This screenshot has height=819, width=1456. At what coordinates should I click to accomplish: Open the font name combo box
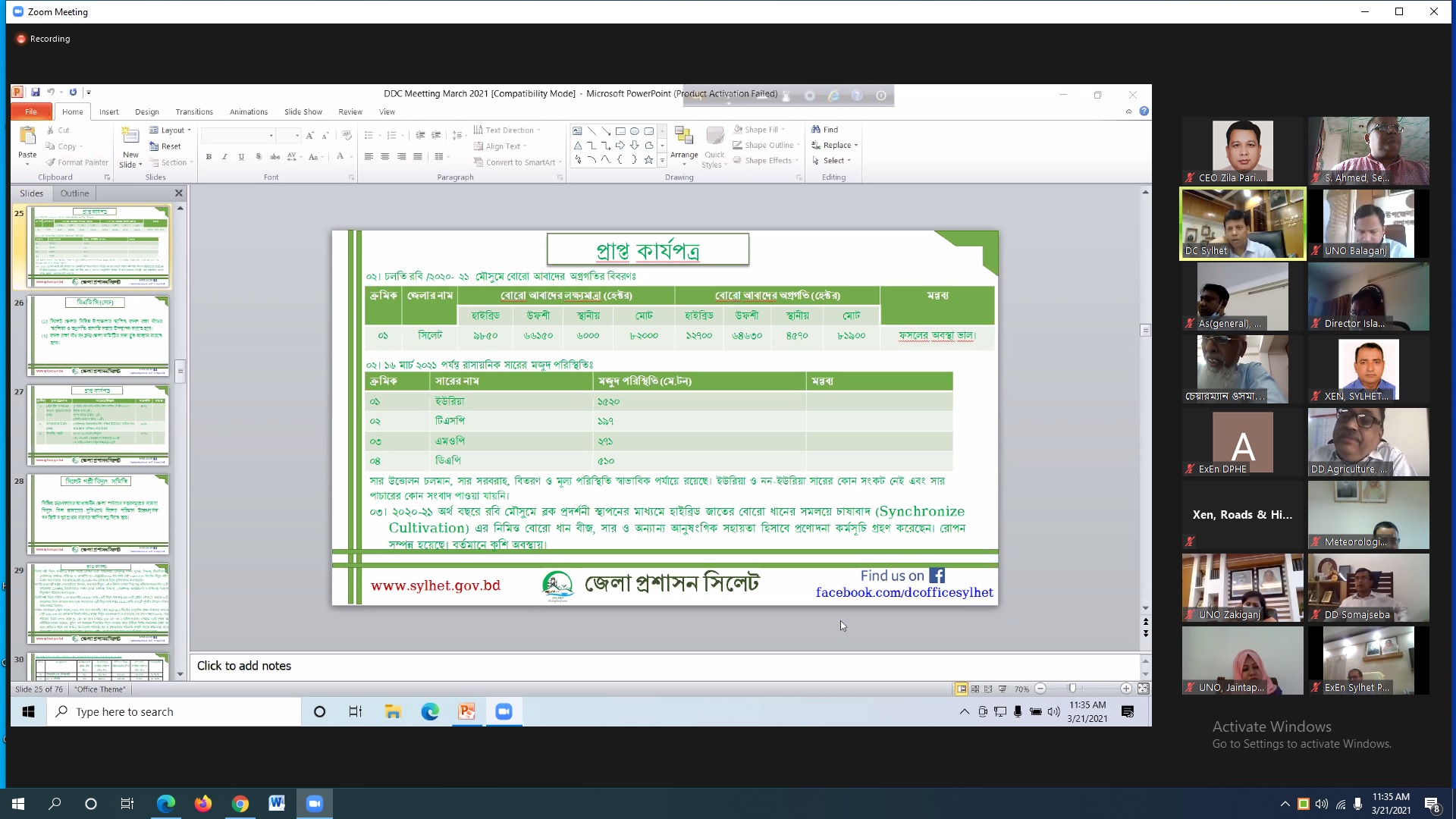pos(238,136)
